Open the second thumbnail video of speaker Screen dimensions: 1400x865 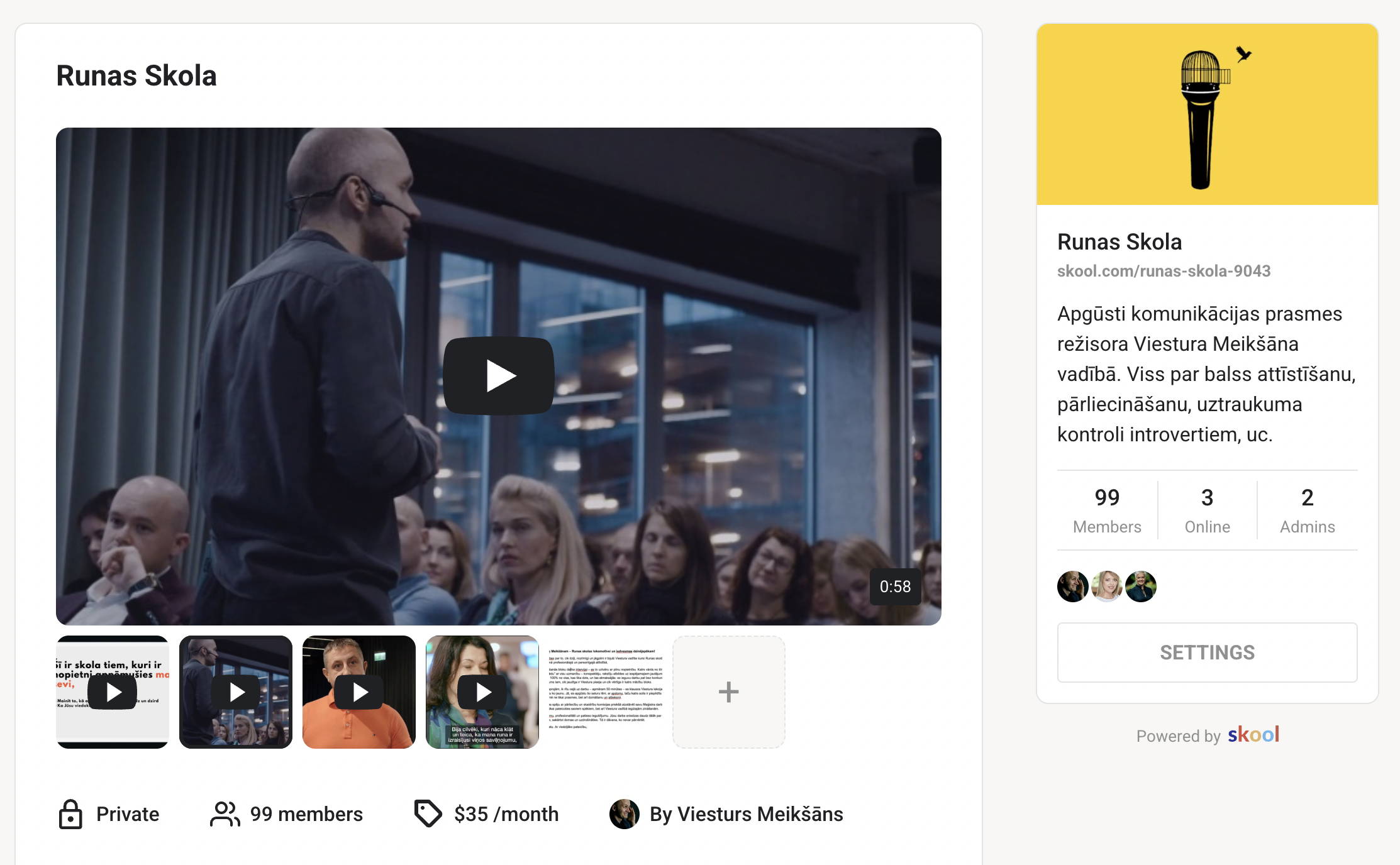point(236,691)
